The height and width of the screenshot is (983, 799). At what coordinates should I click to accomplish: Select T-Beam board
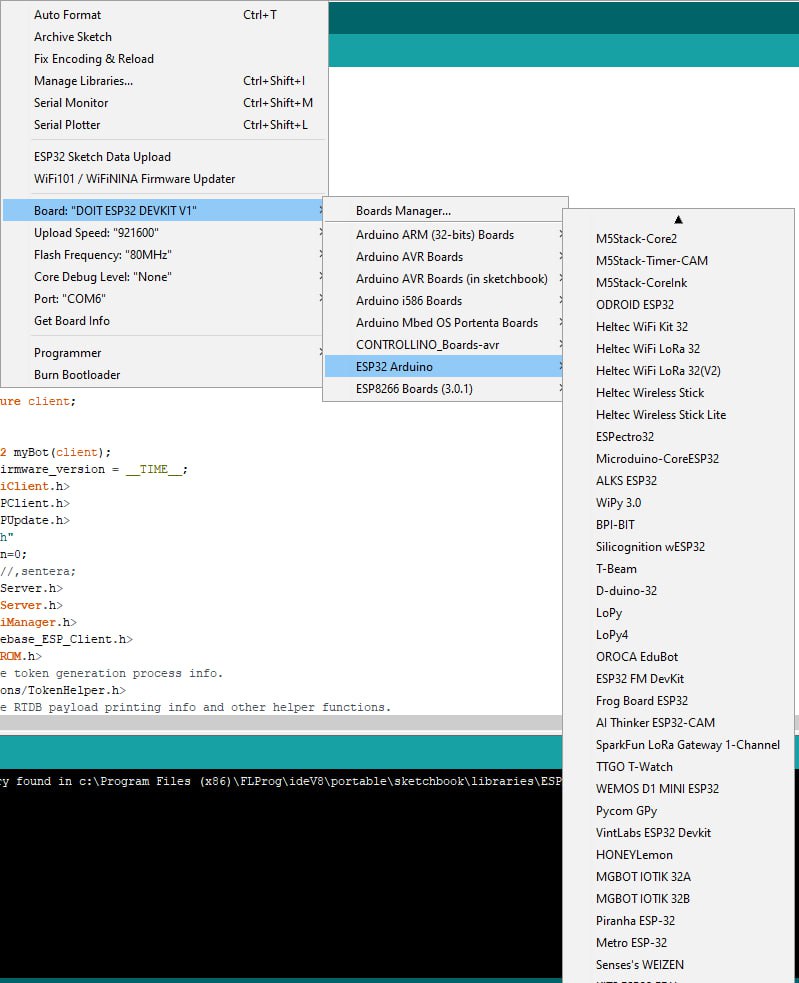pos(679,569)
